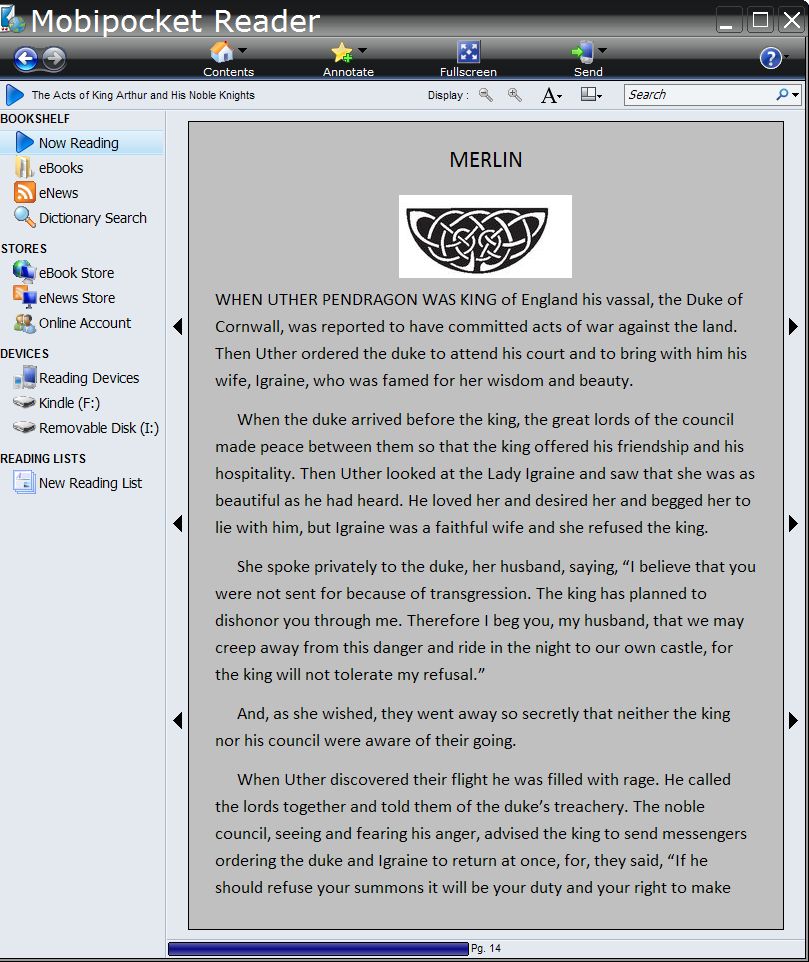Close the Mobipocket Reader window
809x962 pixels.
tap(792, 20)
